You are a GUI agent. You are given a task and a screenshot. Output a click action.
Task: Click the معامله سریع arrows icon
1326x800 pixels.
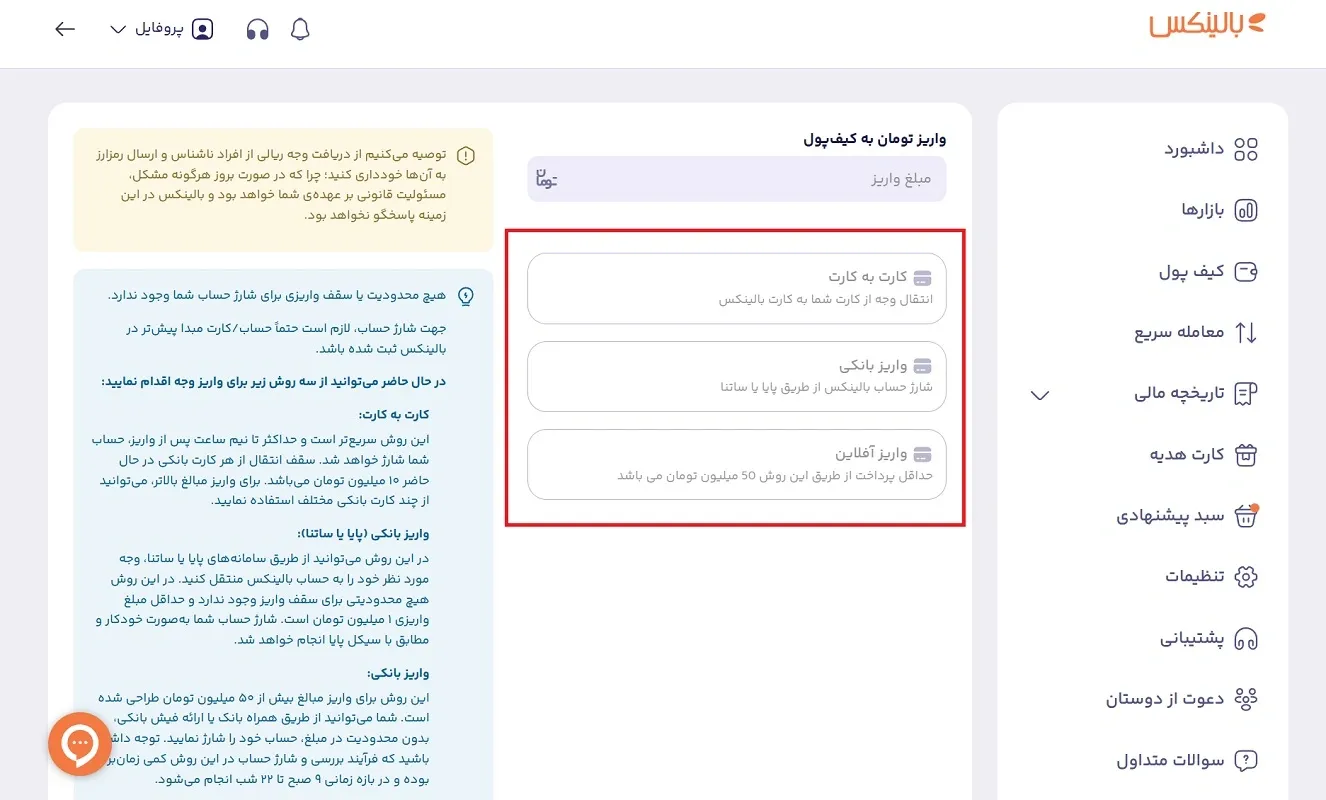pyautogui.click(x=1246, y=333)
